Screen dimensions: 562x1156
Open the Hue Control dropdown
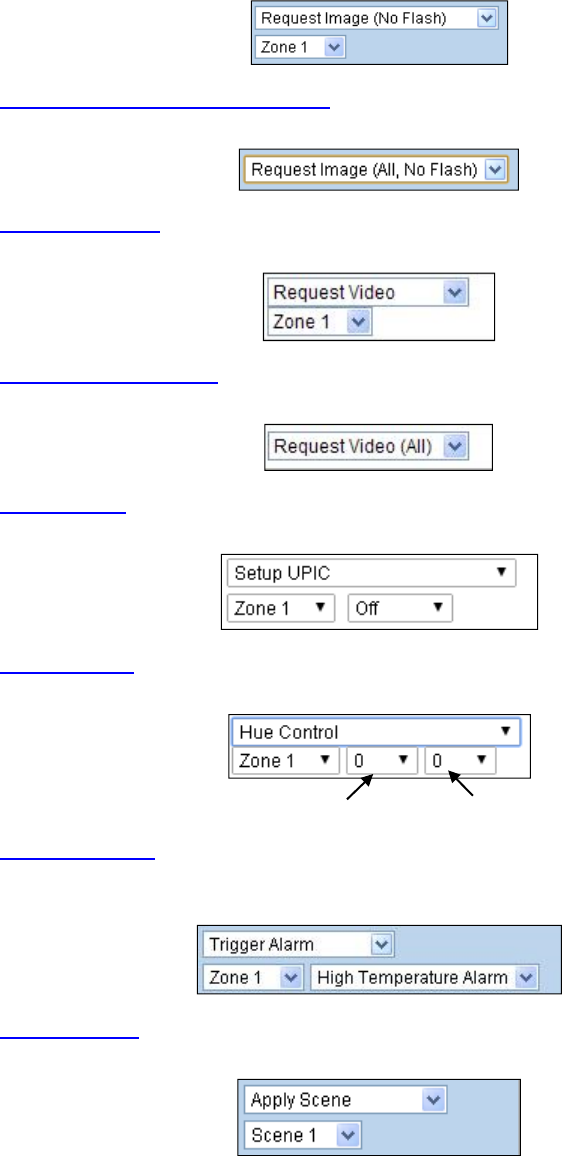point(375,732)
